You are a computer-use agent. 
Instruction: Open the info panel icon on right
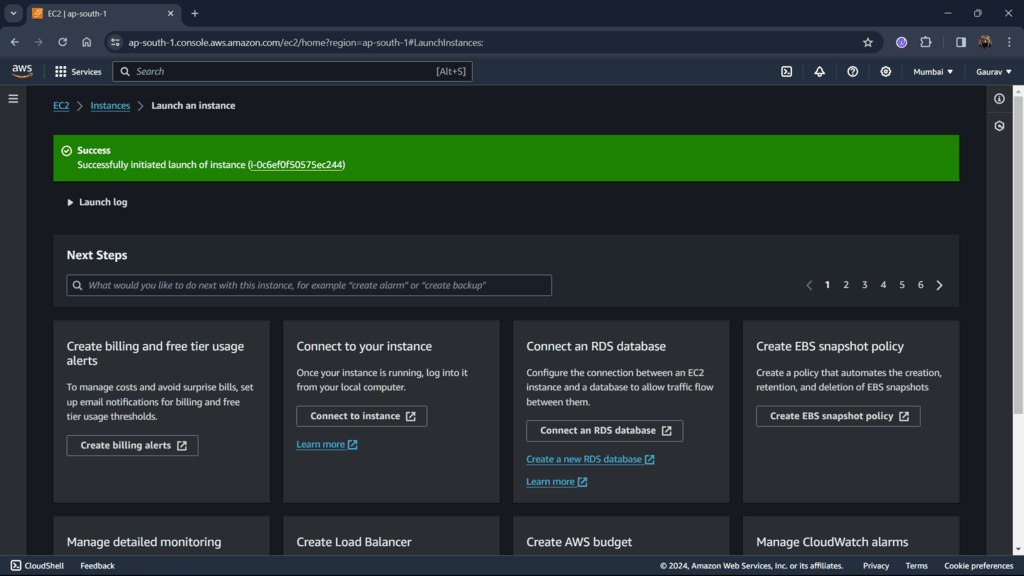(999, 99)
